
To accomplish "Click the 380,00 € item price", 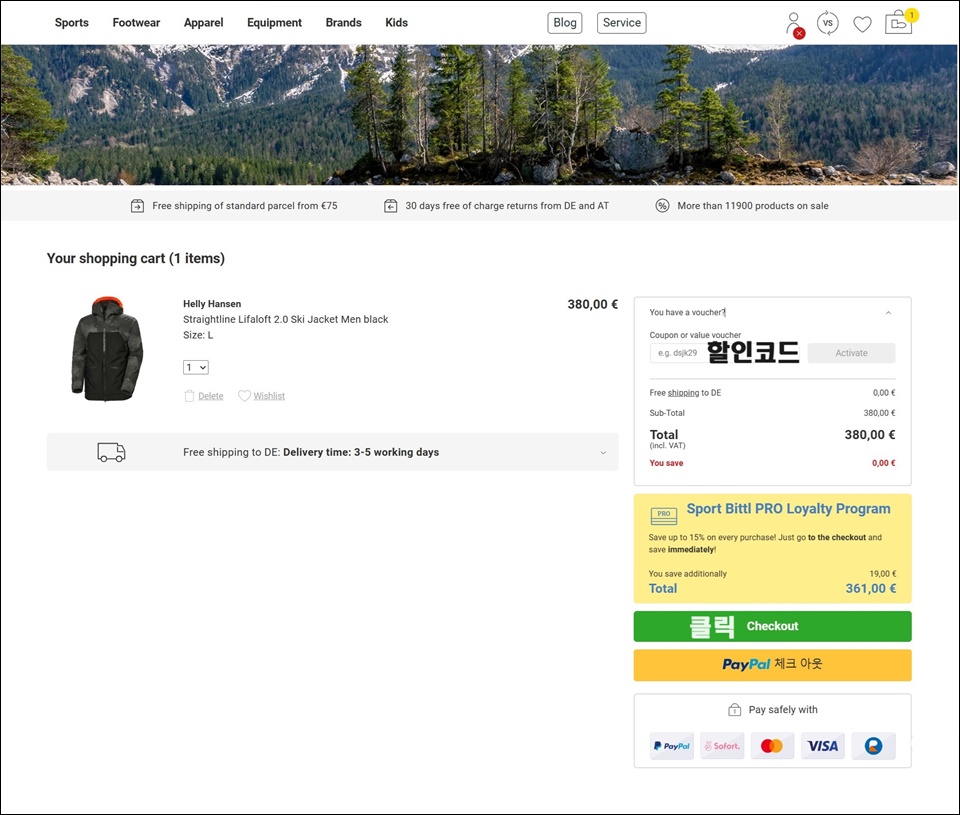I will pos(593,304).
